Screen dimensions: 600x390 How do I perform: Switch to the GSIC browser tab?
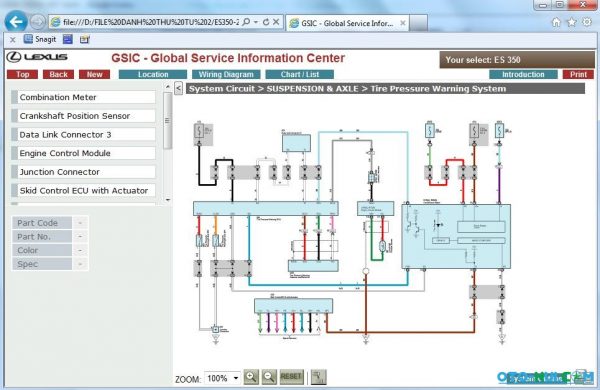[347, 23]
